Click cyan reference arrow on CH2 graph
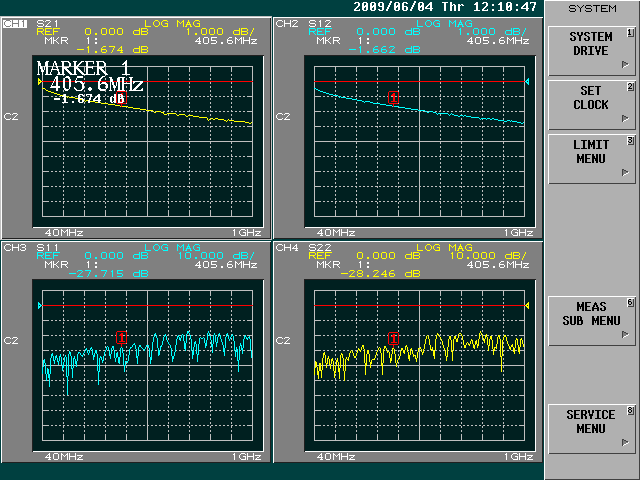640x480 pixels. [x=527, y=82]
